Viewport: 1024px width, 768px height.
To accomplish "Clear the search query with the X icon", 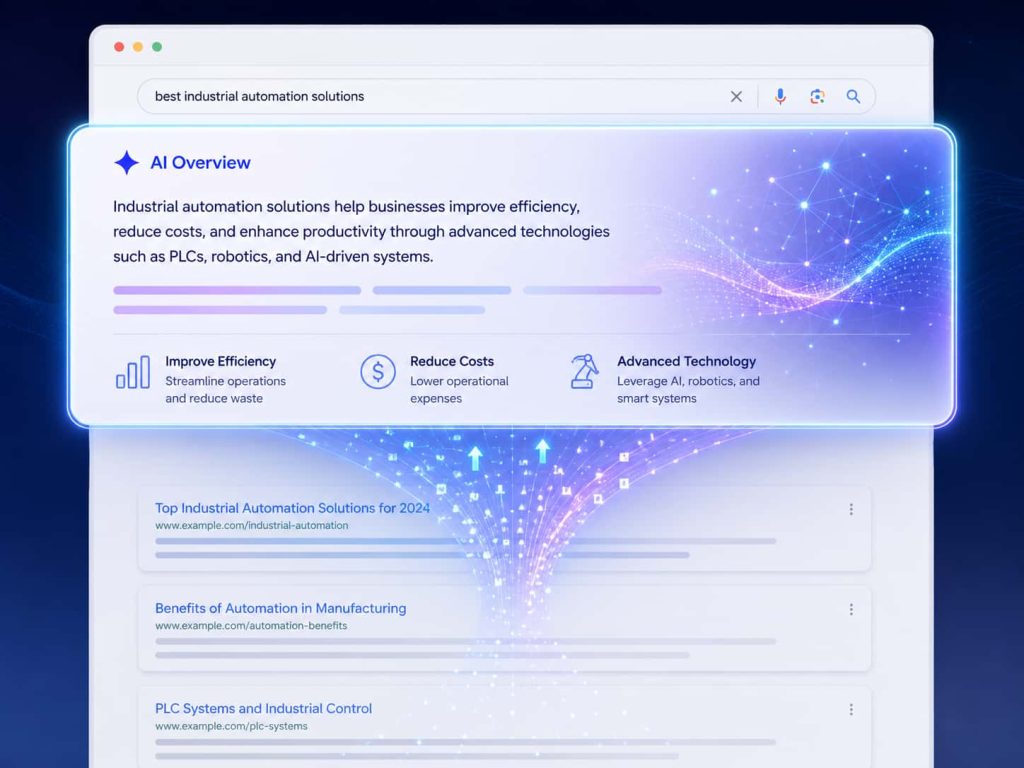I will 736,97.
